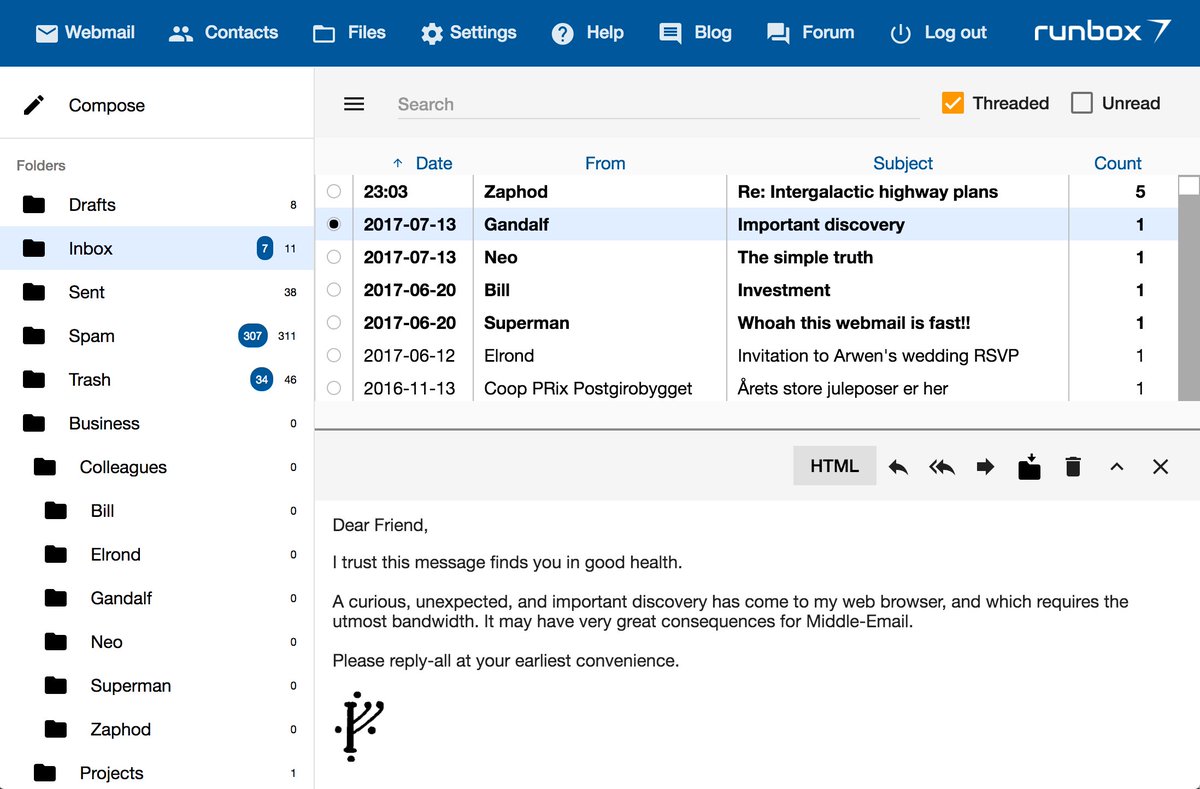
Task: Close the message preview with X
Action: 1160,467
